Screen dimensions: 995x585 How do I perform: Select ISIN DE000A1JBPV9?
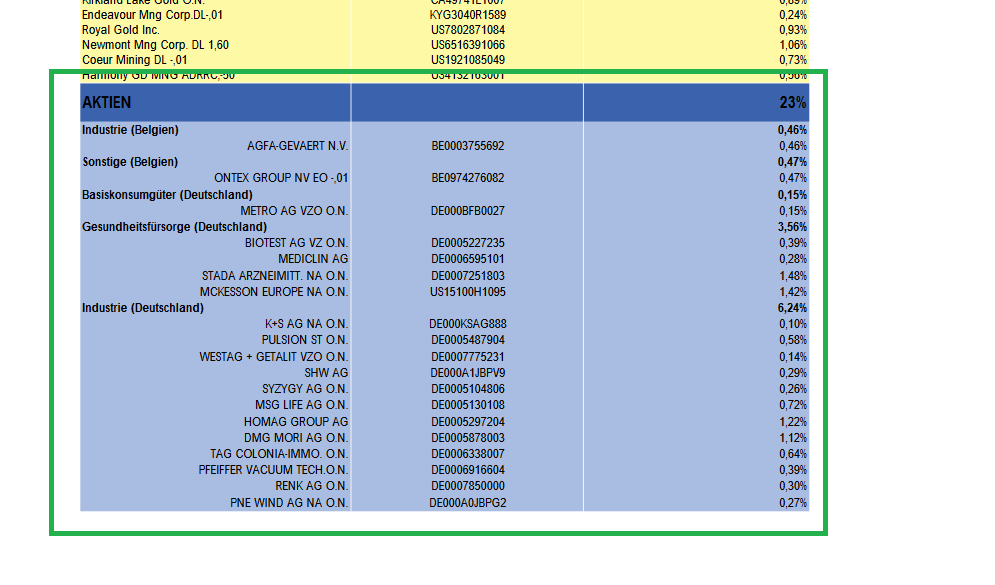pyautogui.click(x=468, y=372)
